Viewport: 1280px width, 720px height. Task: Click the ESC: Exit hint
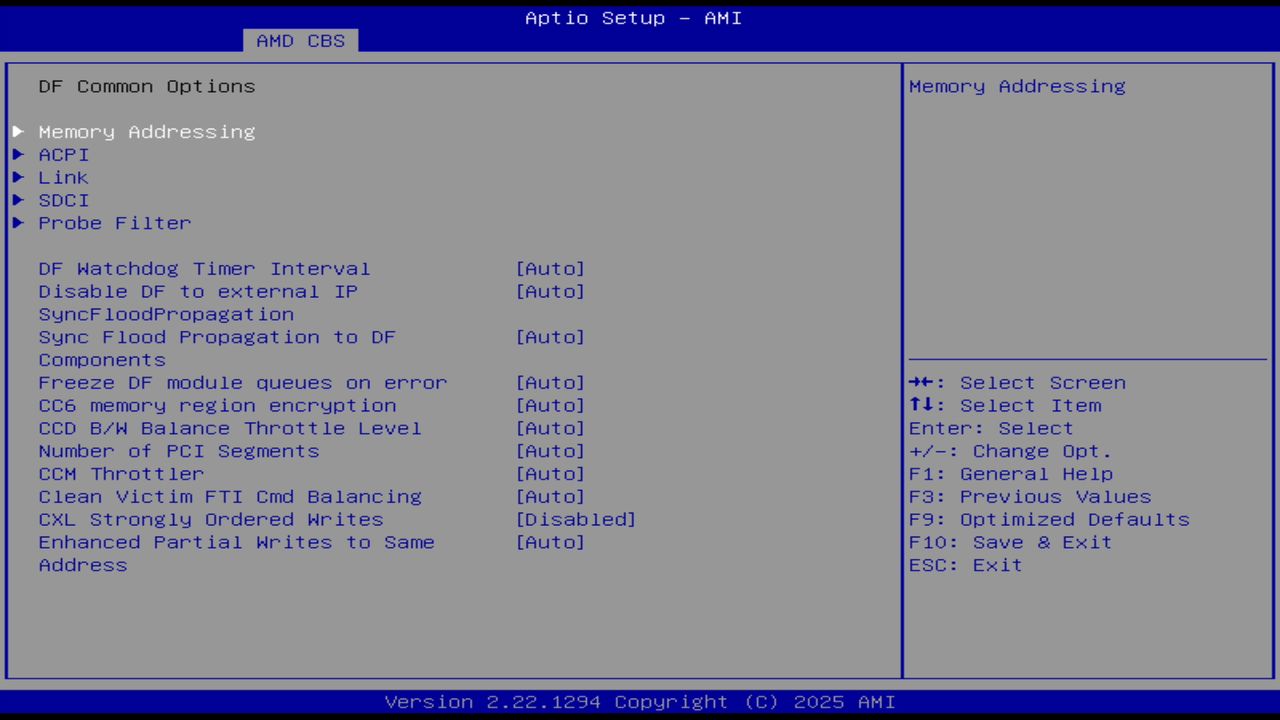[966, 566]
